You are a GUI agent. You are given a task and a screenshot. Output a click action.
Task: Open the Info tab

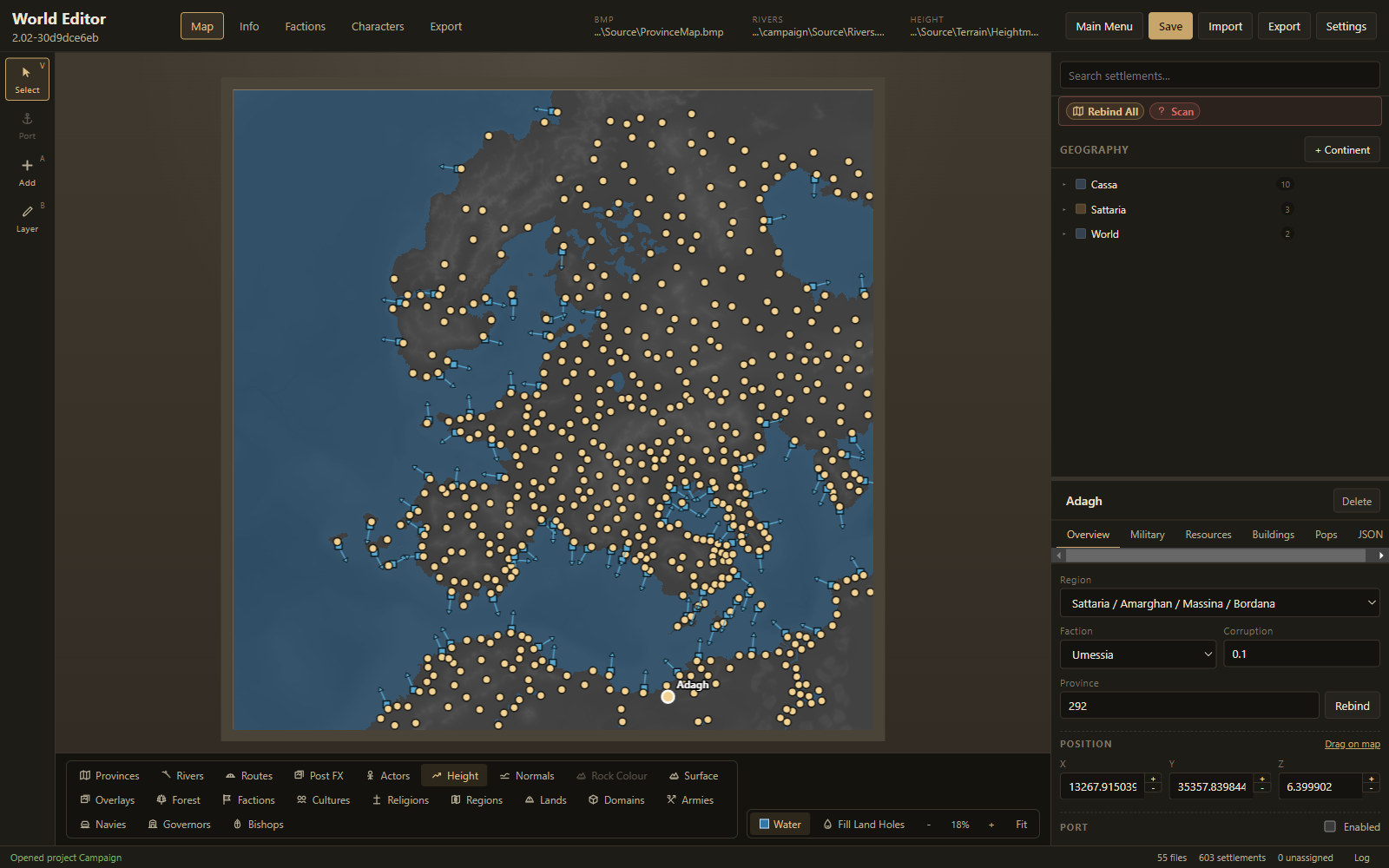coord(249,26)
